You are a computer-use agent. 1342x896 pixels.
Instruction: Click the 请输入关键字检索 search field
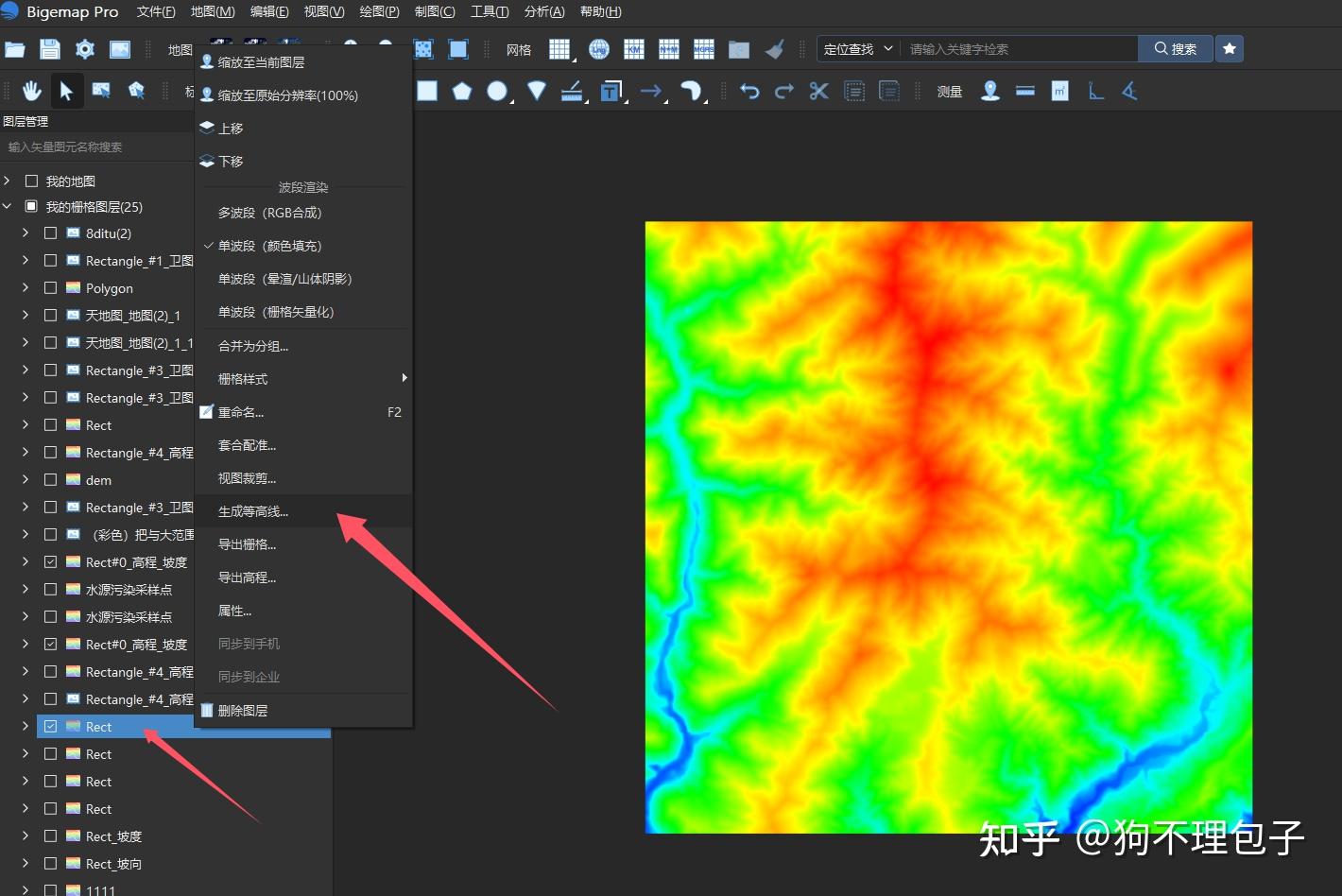point(1019,49)
